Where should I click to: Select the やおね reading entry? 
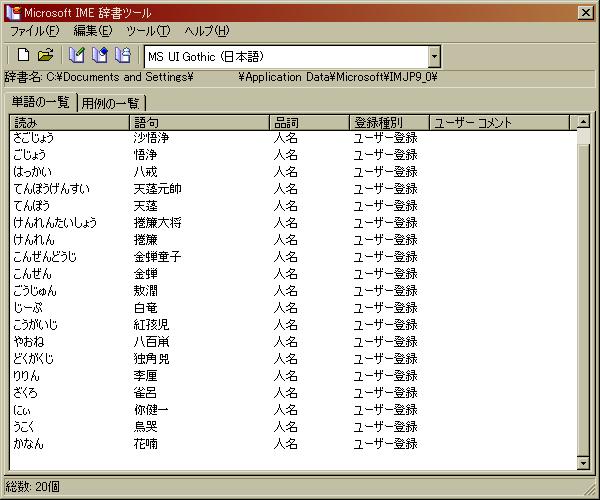[x=29, y=342]
